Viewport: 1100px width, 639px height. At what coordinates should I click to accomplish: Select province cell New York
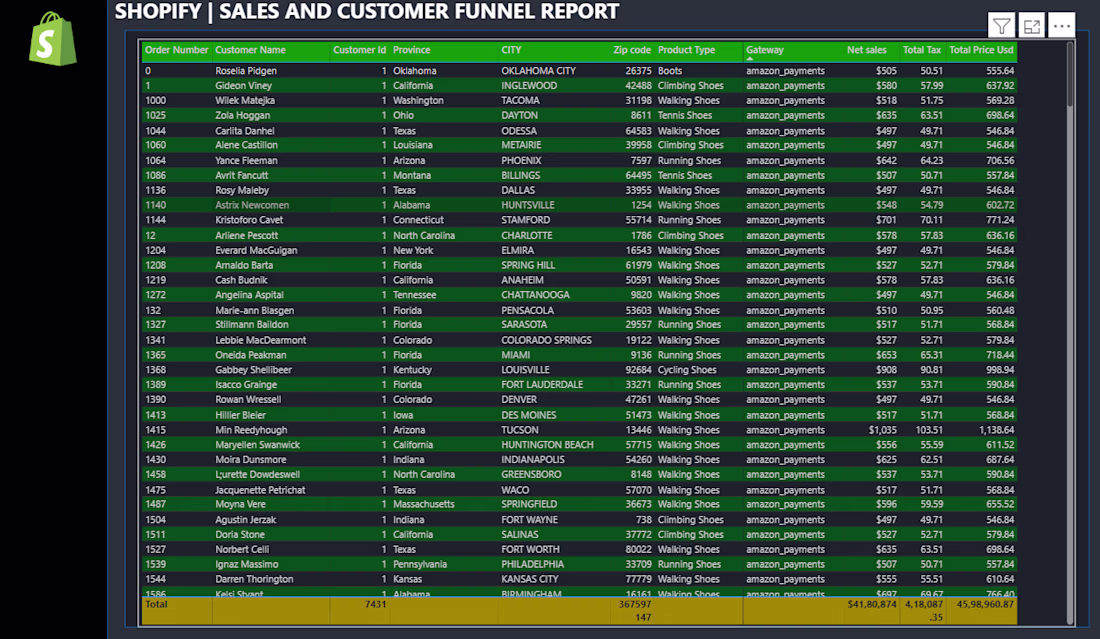pos(413,250)
